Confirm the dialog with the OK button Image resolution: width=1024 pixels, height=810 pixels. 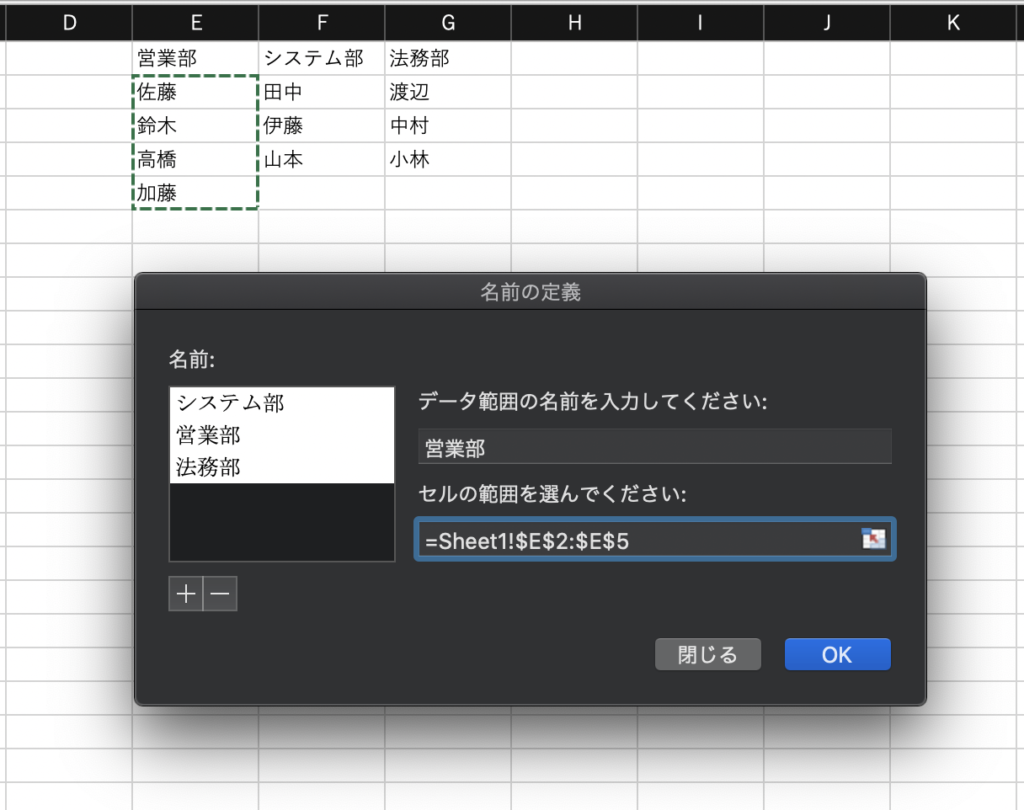pyautogui.click(x=837, y=655)
